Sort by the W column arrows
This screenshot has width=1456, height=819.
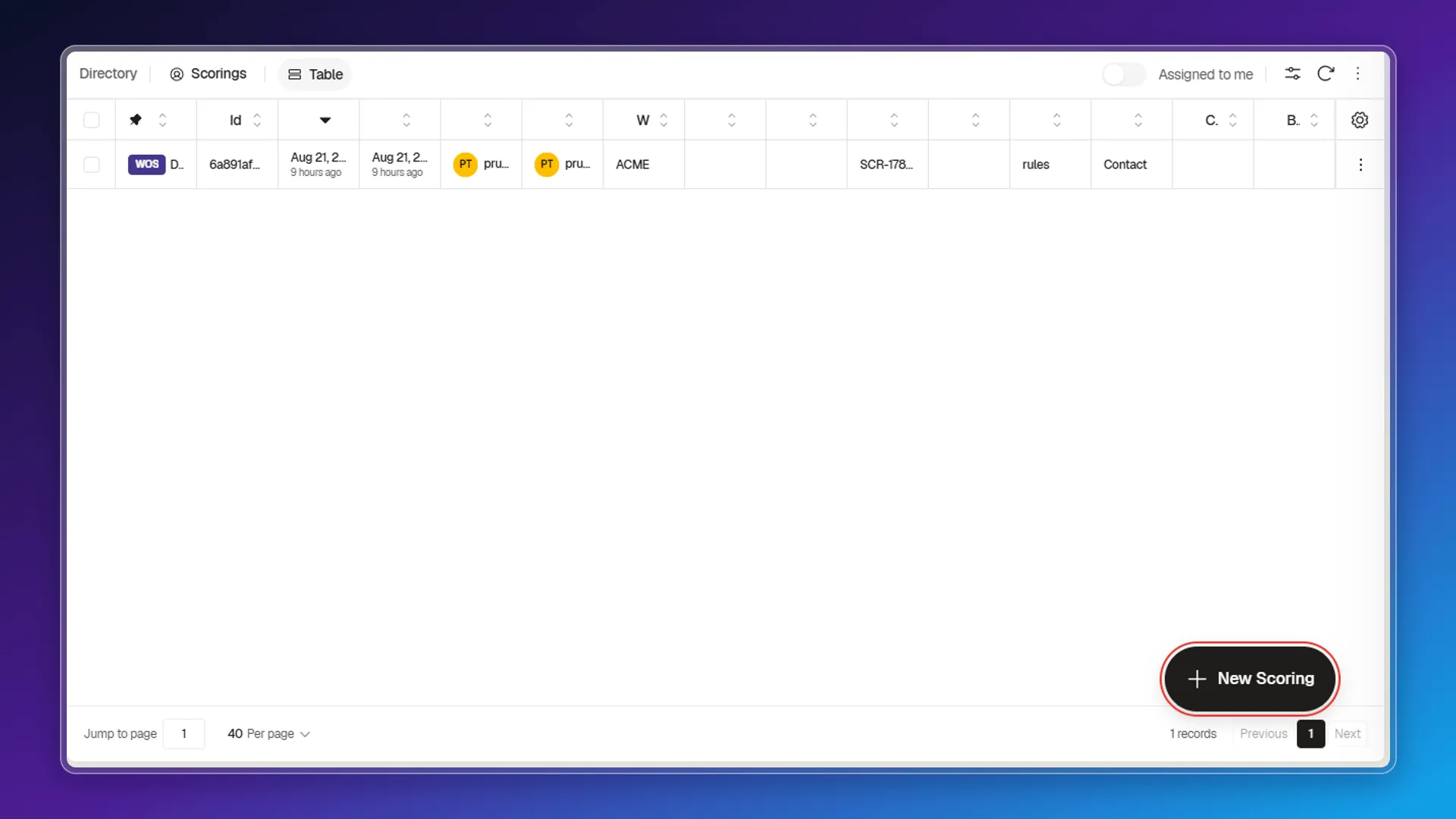pos(664,120)
